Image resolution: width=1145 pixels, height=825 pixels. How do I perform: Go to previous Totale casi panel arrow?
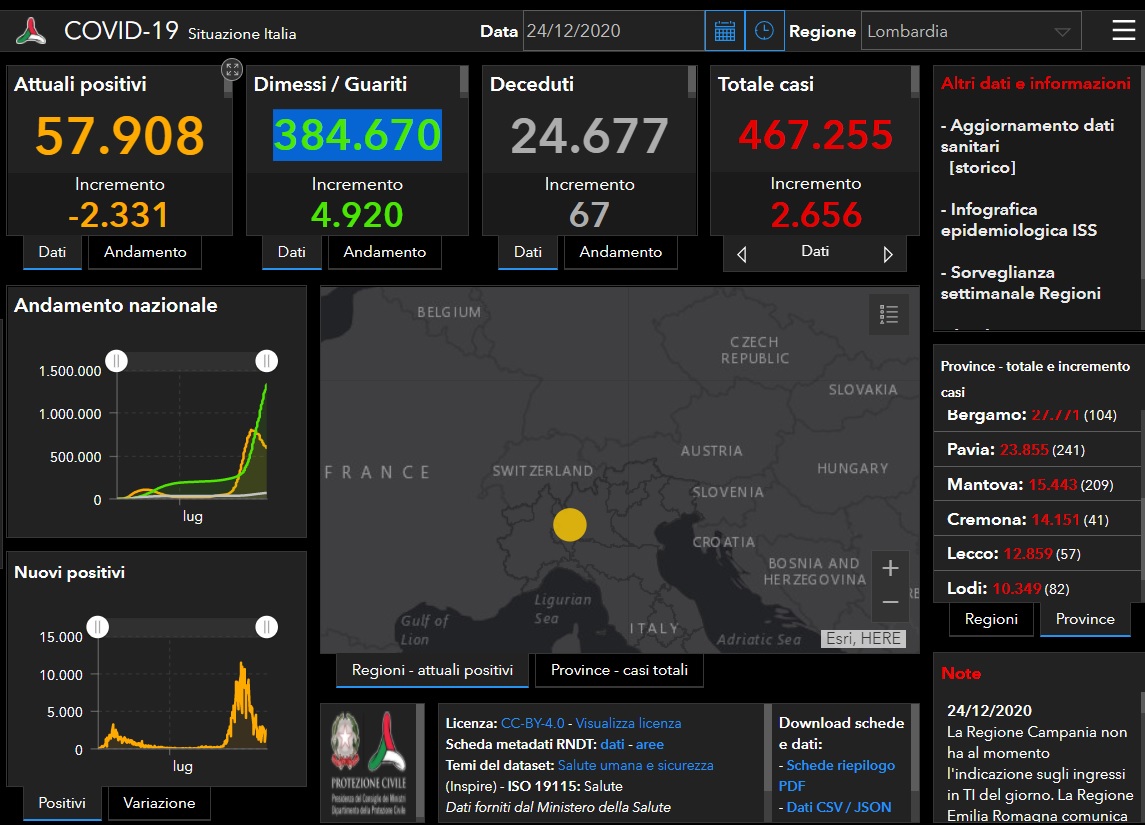(741, 254)
